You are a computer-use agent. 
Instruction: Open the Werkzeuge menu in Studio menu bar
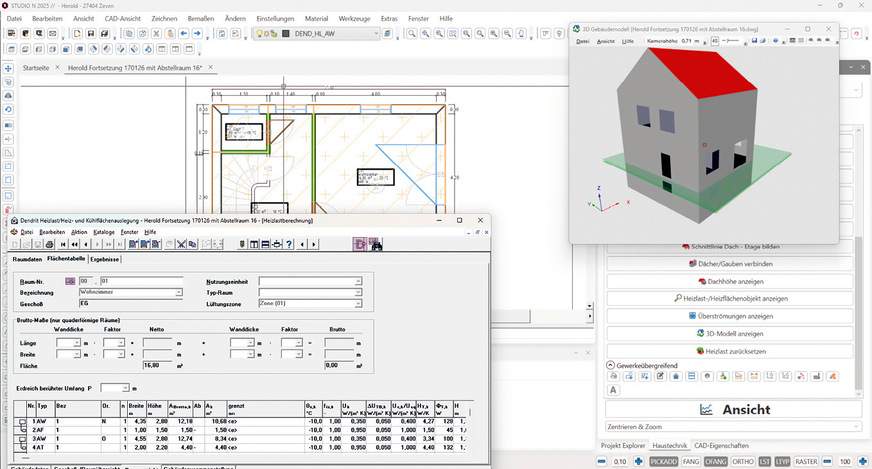pos(354,18)
